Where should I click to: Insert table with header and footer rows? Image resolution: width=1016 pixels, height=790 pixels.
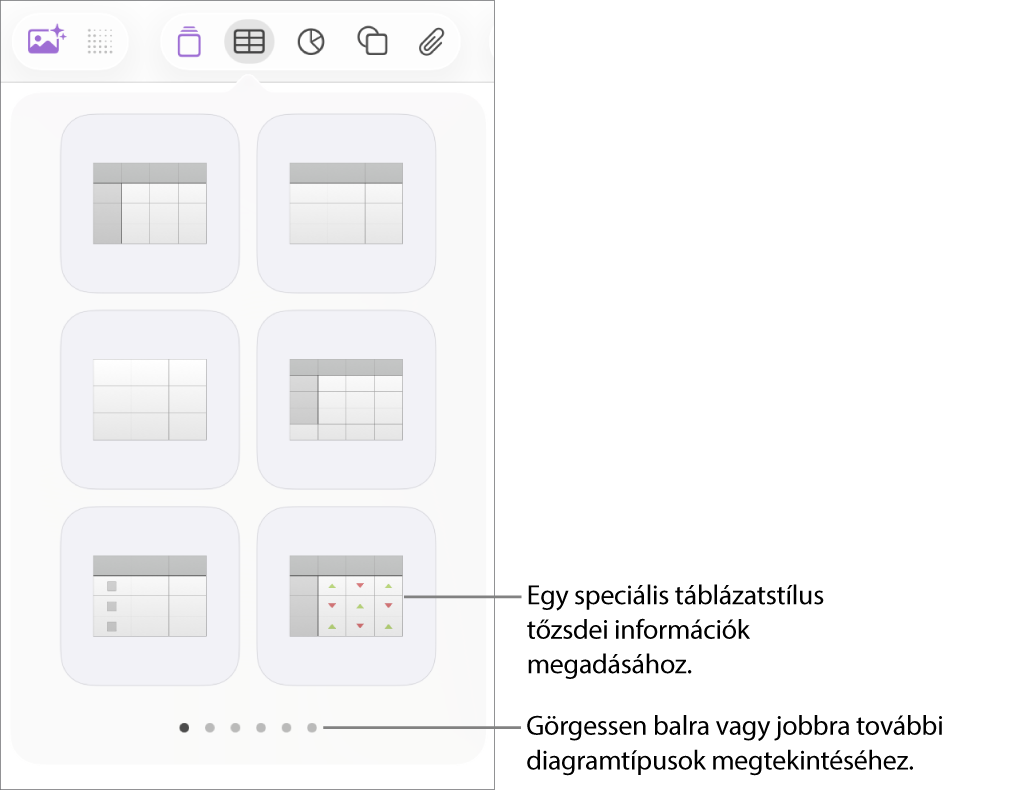point(346,399)
